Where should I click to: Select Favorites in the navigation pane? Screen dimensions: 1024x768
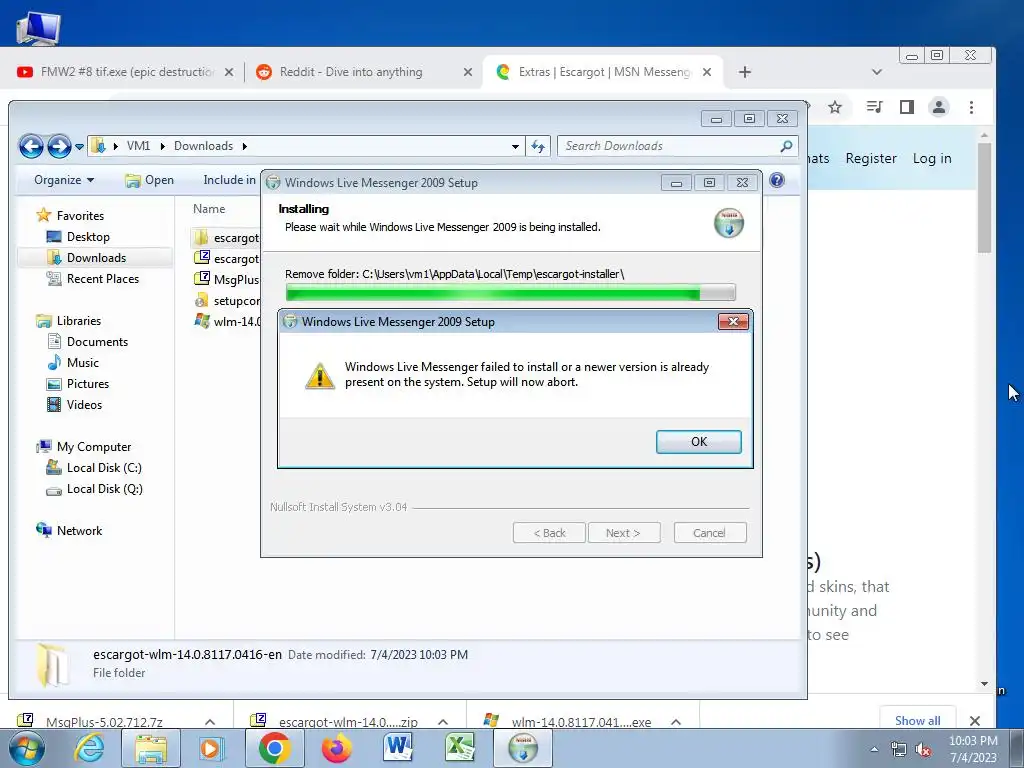70,216
